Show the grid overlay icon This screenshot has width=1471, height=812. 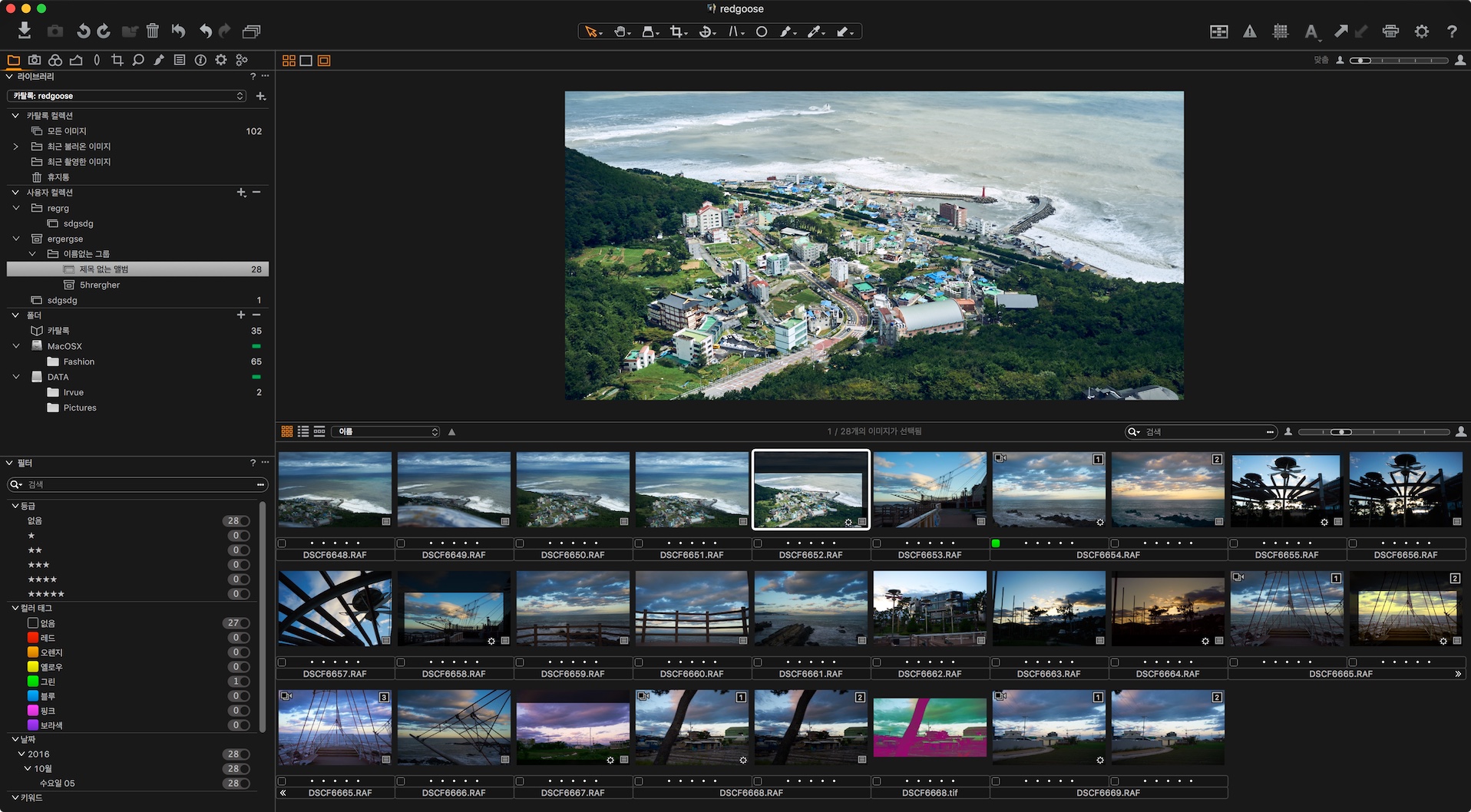point(1280,31)
